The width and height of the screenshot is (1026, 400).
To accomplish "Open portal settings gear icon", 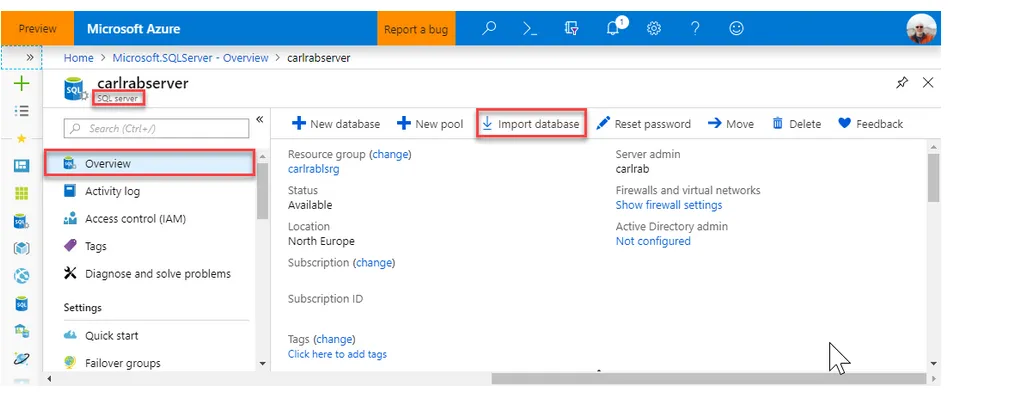I will [x=654, y=29].
